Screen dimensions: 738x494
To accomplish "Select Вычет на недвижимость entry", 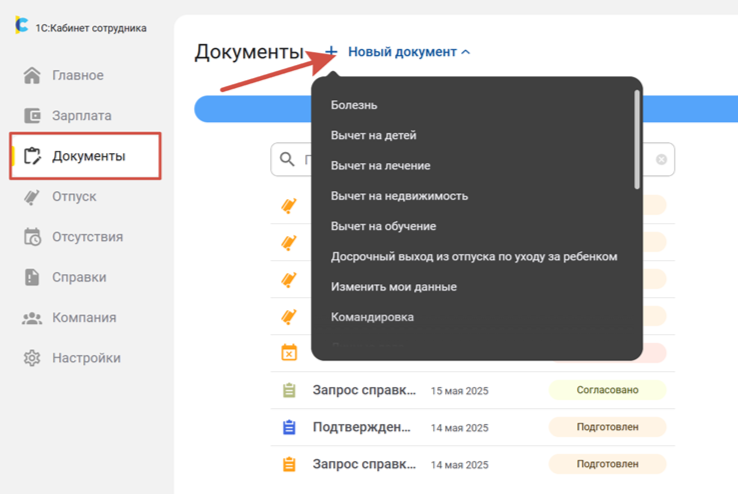I will [399, 196].
